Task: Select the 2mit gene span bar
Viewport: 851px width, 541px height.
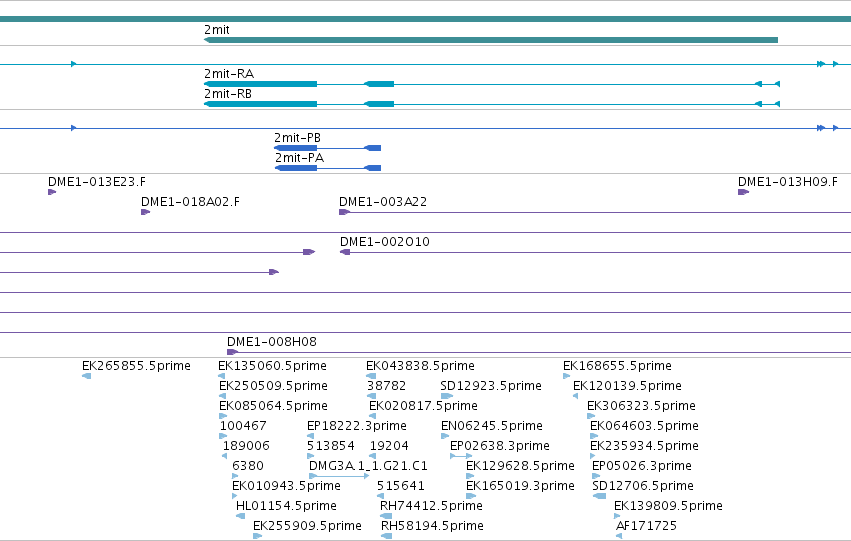Action: [x=491, y=40]
